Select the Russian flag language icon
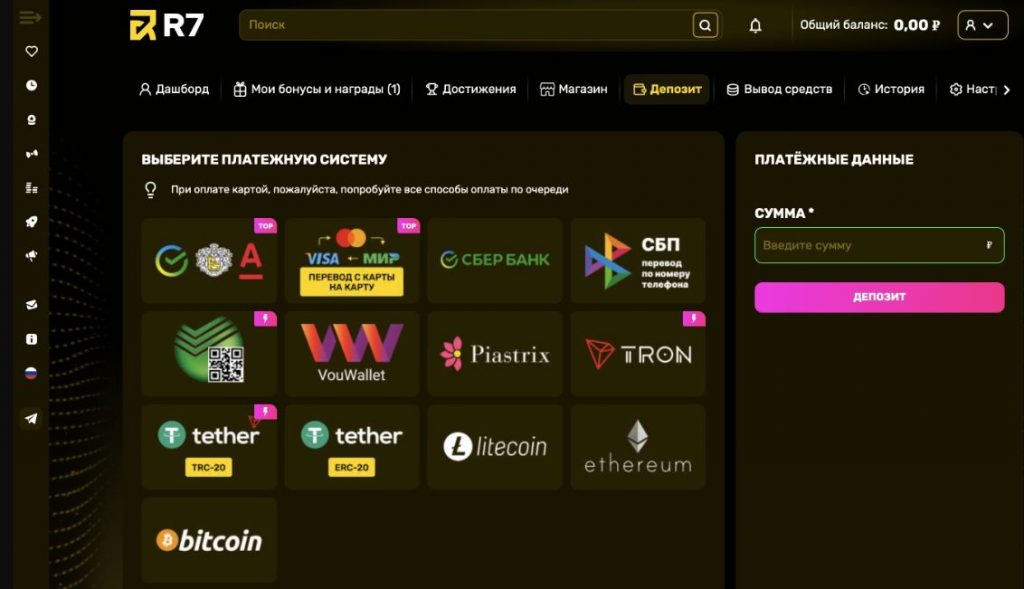Viewport: 1024px width, 589px height. coord(31,373)
